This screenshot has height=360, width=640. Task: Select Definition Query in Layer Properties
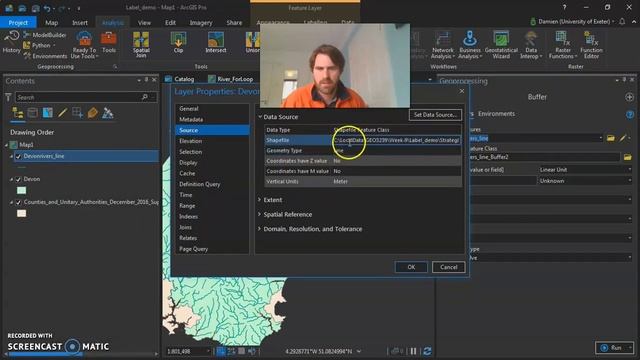pyautogui.click(x=200, y=184)
